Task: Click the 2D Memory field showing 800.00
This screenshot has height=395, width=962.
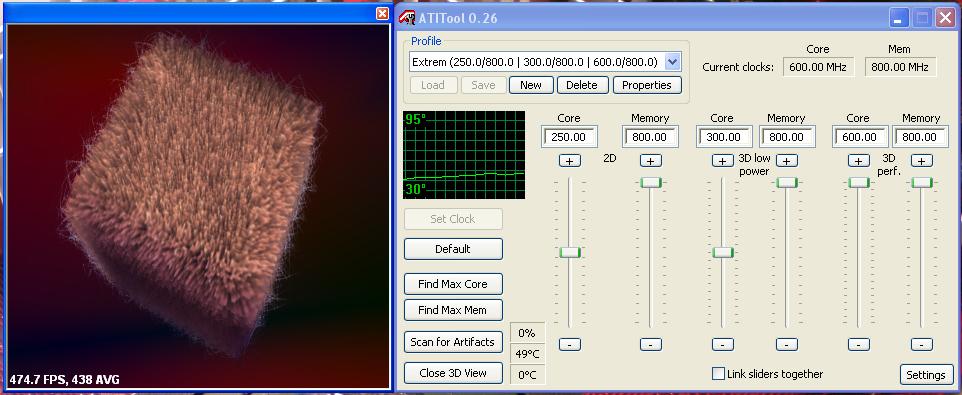Action: (x=650, y=137)
